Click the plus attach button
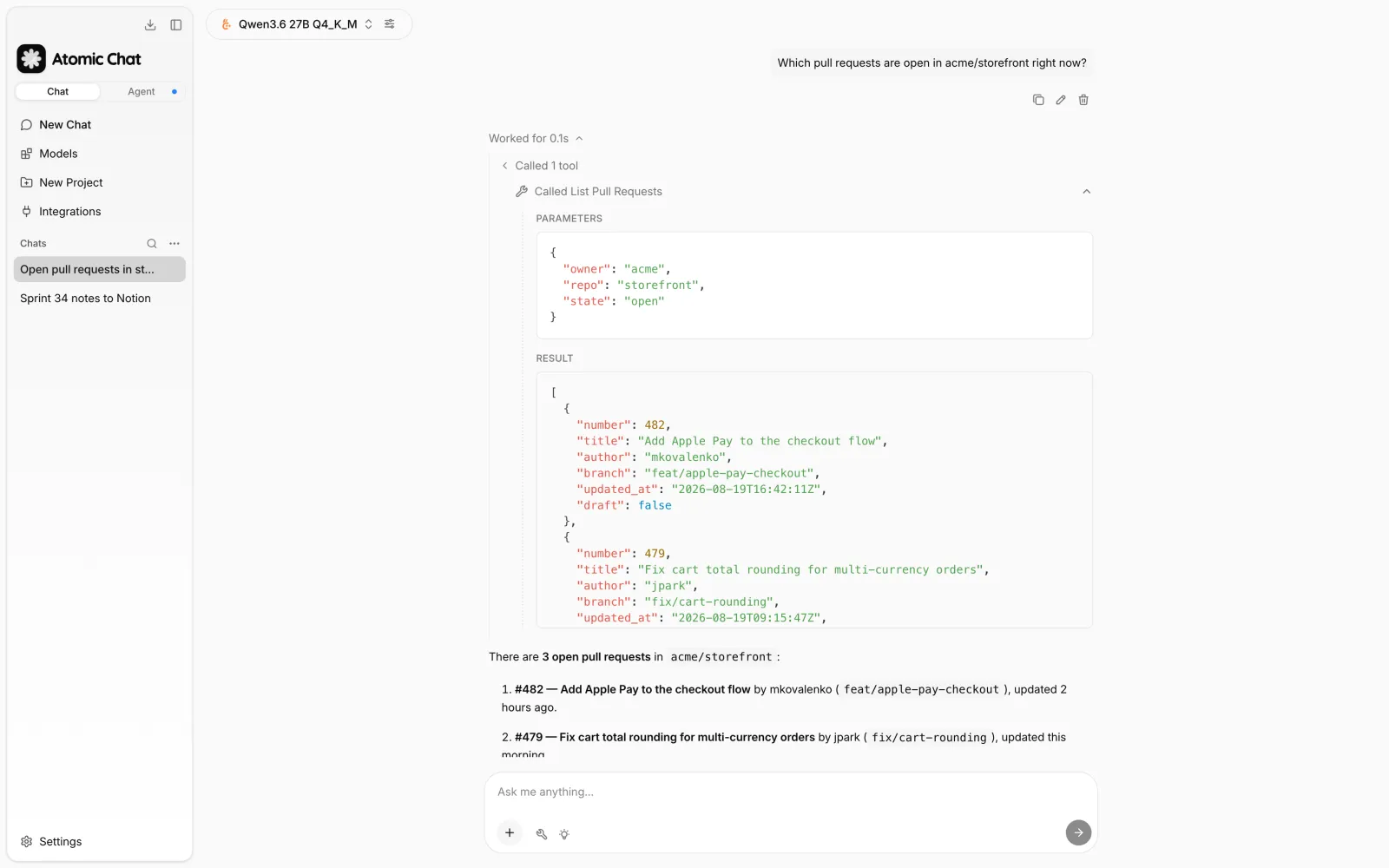The height and width of the screenshot is (868, 1389). [510, 833]
